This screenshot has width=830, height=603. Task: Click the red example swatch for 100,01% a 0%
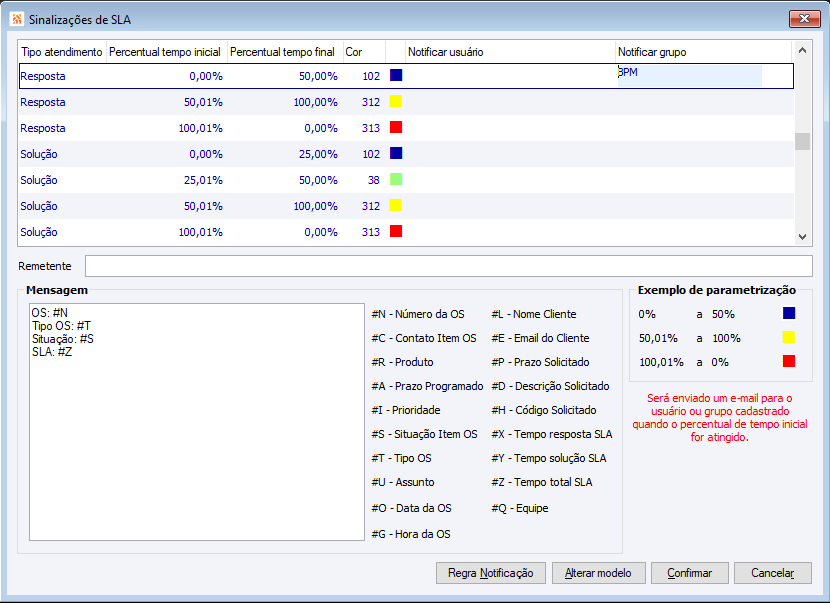789,361
